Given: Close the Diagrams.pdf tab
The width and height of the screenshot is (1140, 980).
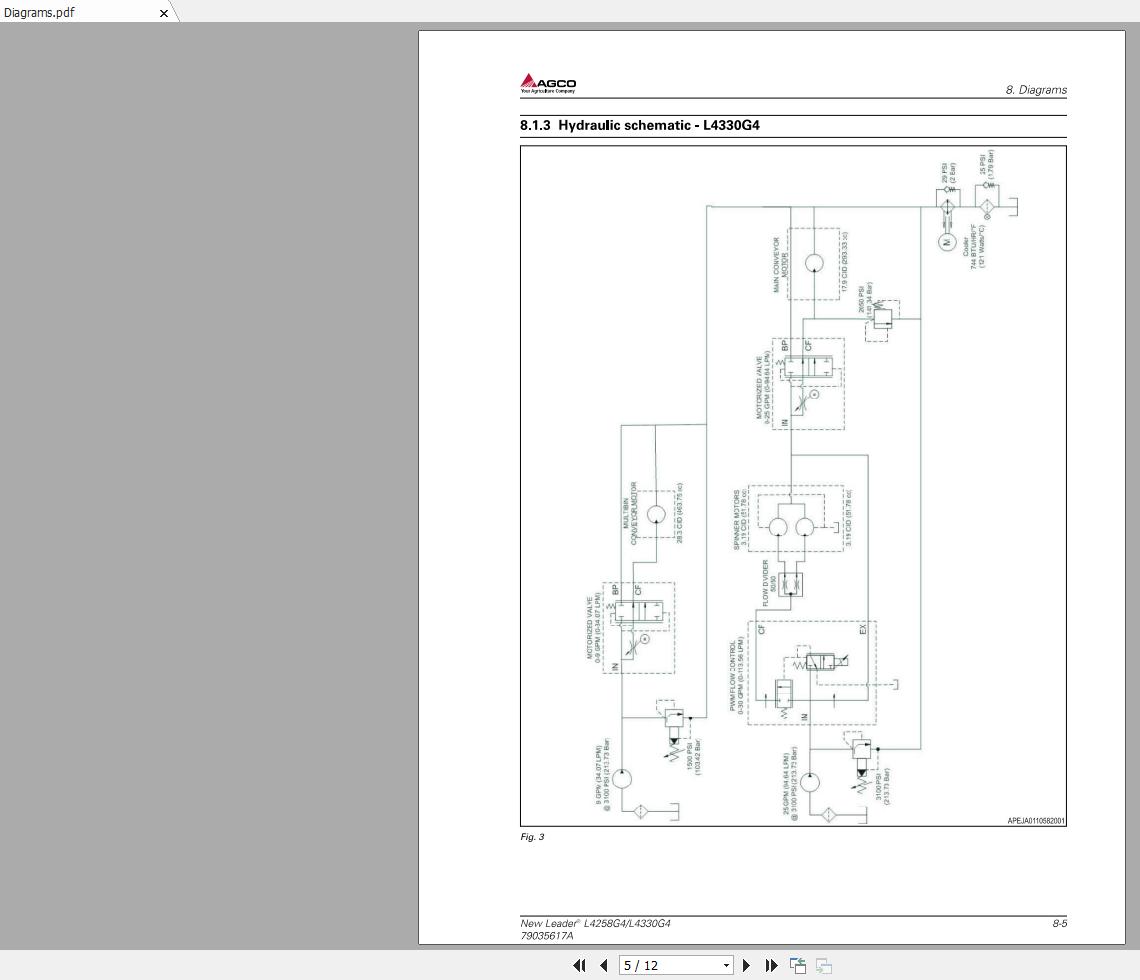Looking at the screenshot, I should pos(164,13).
